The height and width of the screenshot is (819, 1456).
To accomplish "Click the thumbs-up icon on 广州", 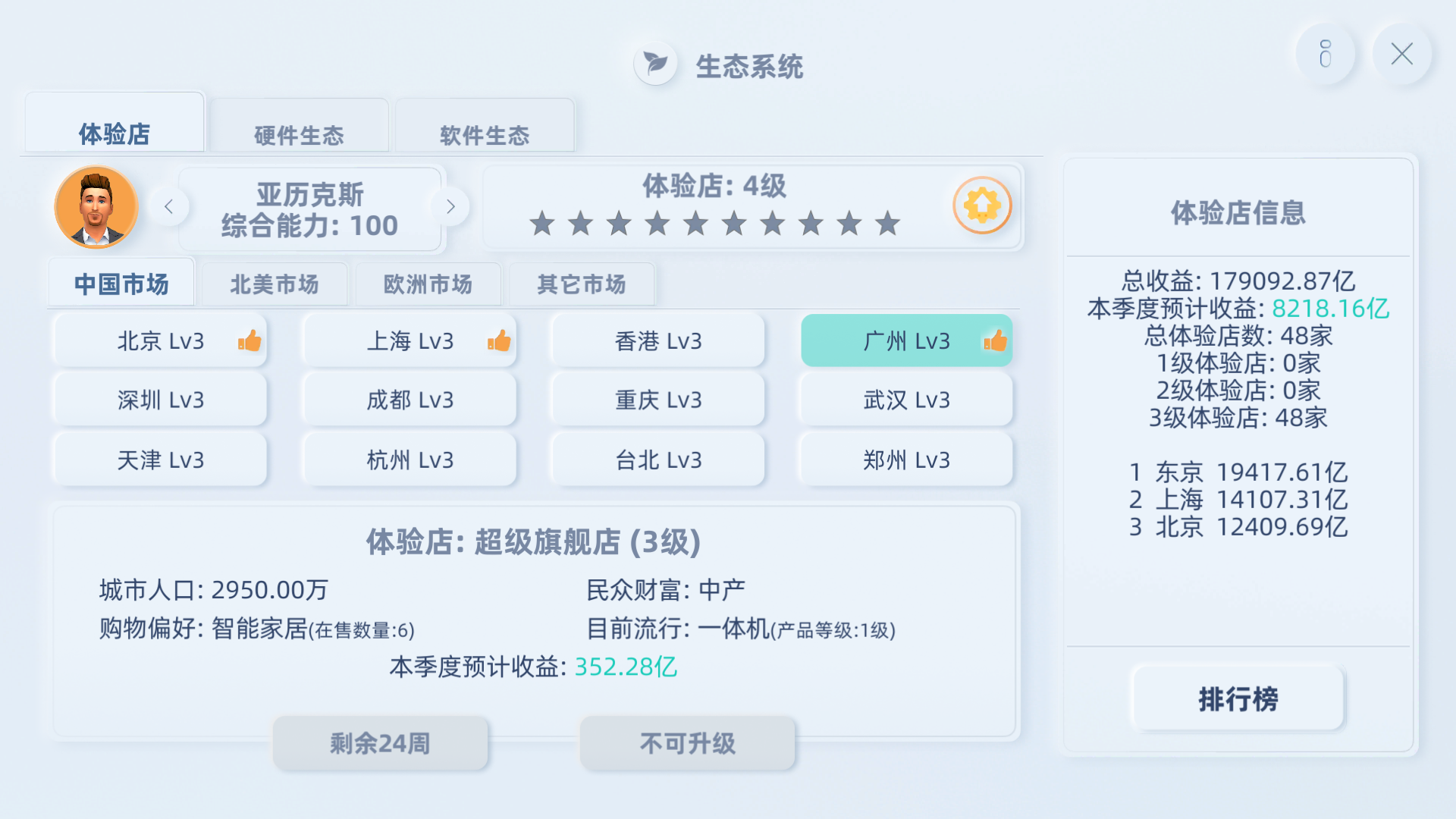I will (995, 341).
